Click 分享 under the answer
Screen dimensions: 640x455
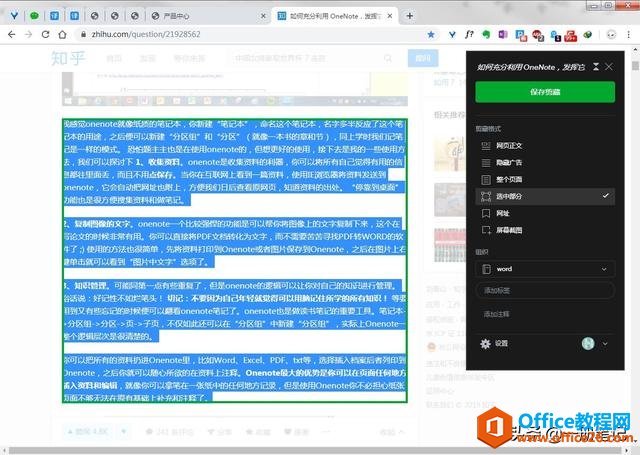[220, 432]
